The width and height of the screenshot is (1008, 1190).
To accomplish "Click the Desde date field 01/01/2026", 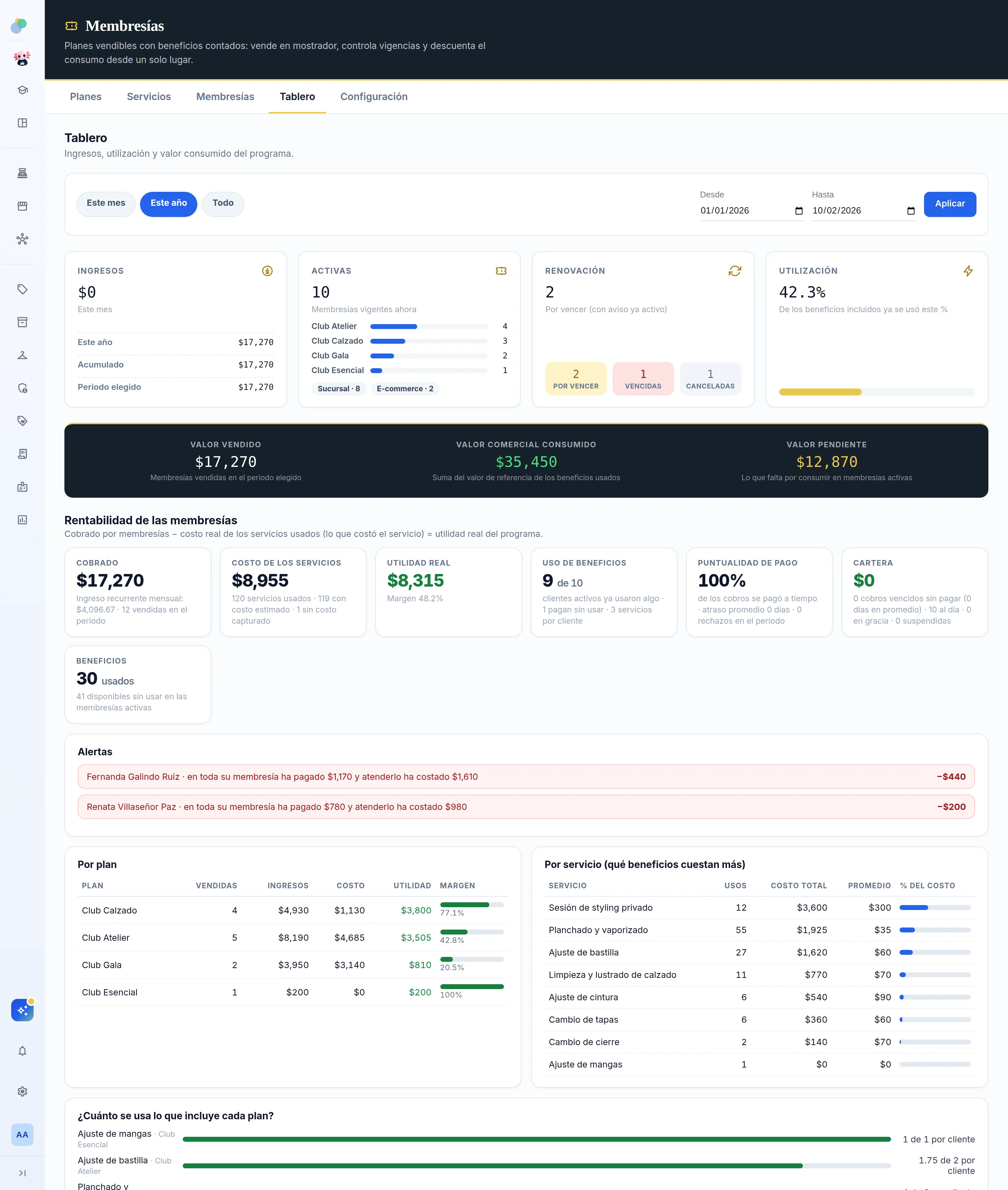I will coord(752,211).
